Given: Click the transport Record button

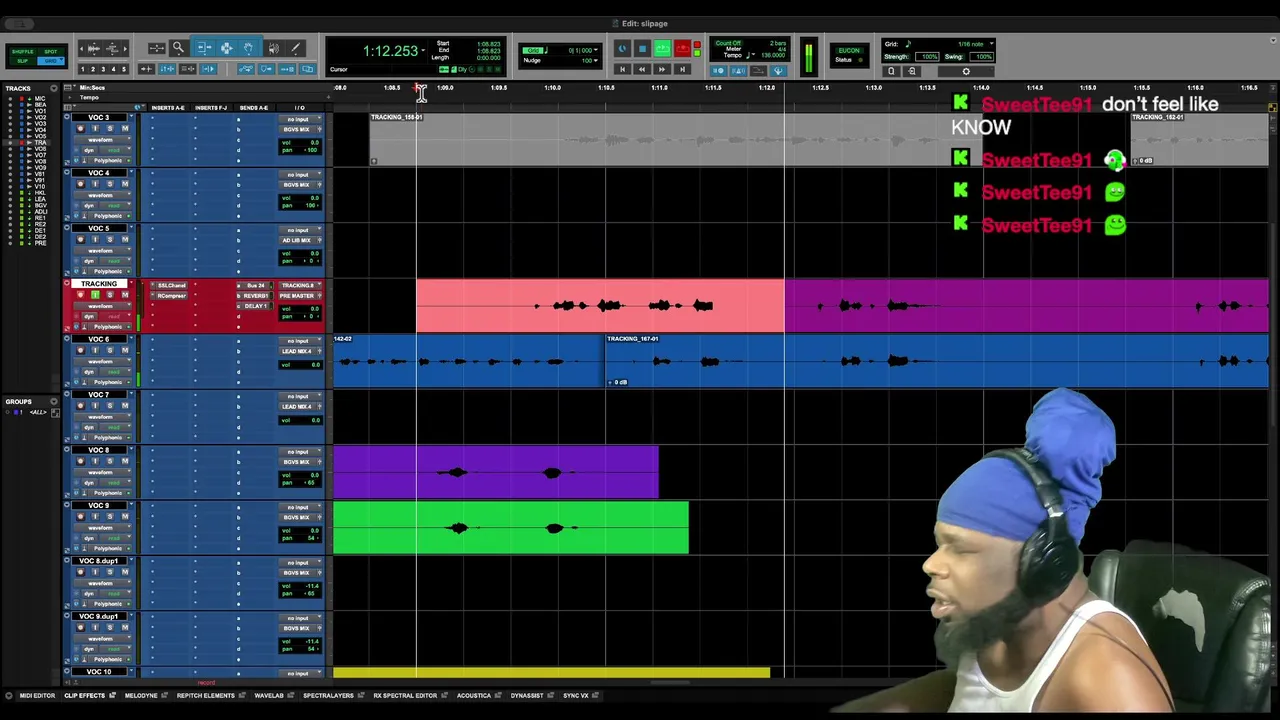Looking at the screenshot, I should [x=682, y=49].
